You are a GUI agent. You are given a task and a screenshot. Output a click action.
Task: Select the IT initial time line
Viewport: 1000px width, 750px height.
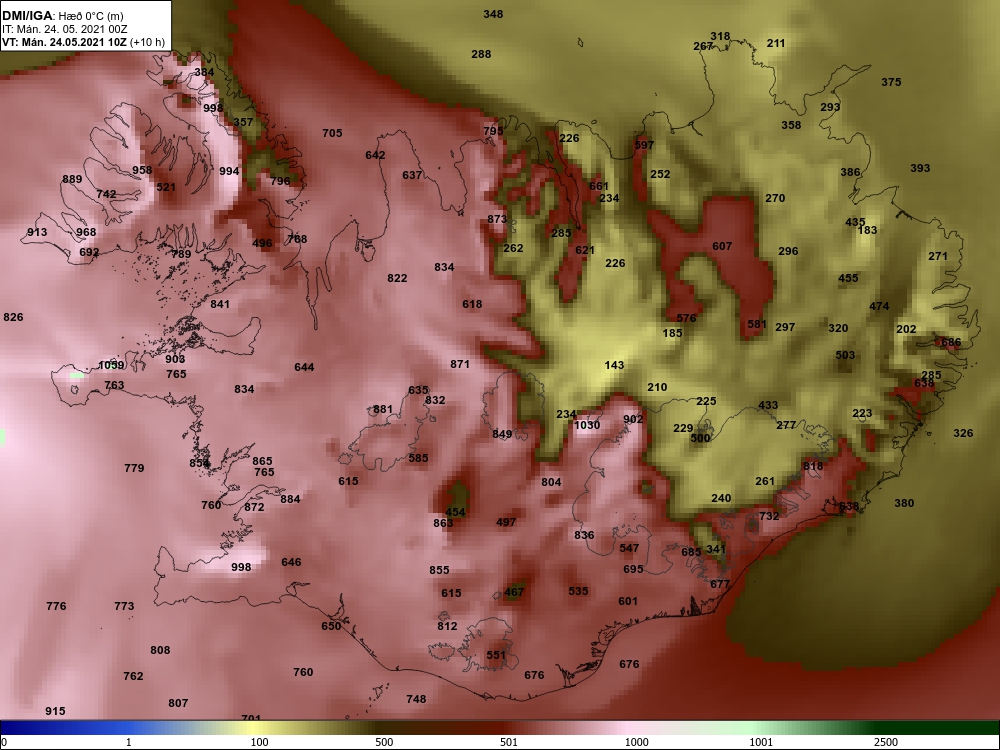[x=64, y=29]
